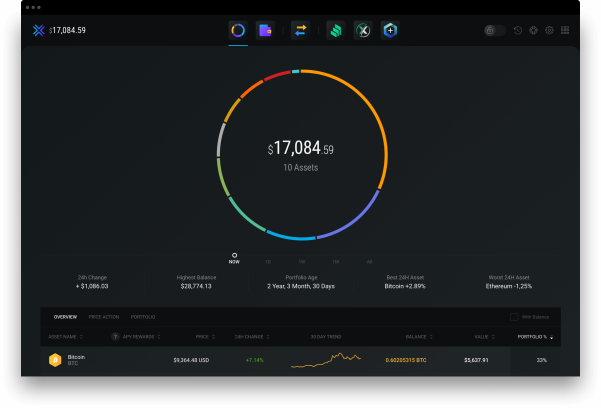The height and width of the screenshot is (408, 601).
Task: Click the Exodus logo
Action: (x=38, y=30)
